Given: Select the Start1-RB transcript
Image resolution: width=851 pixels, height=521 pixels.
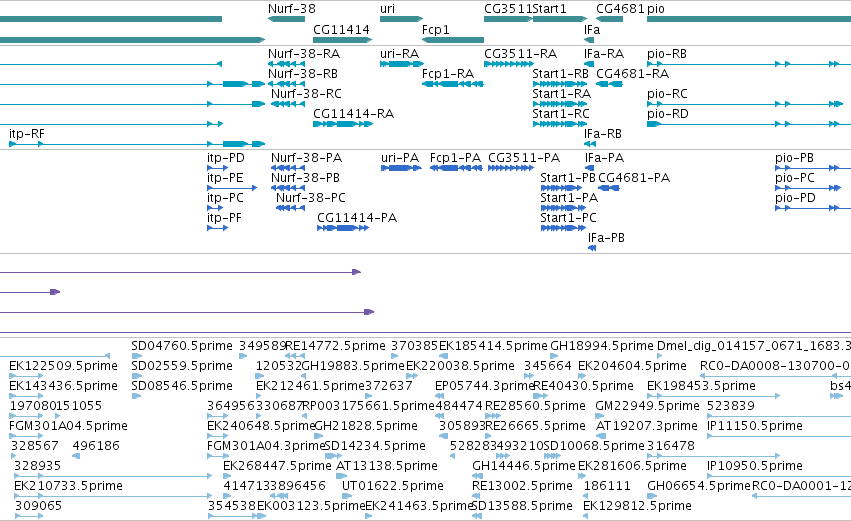Looking at the screenshot, I should coord(560,84).
